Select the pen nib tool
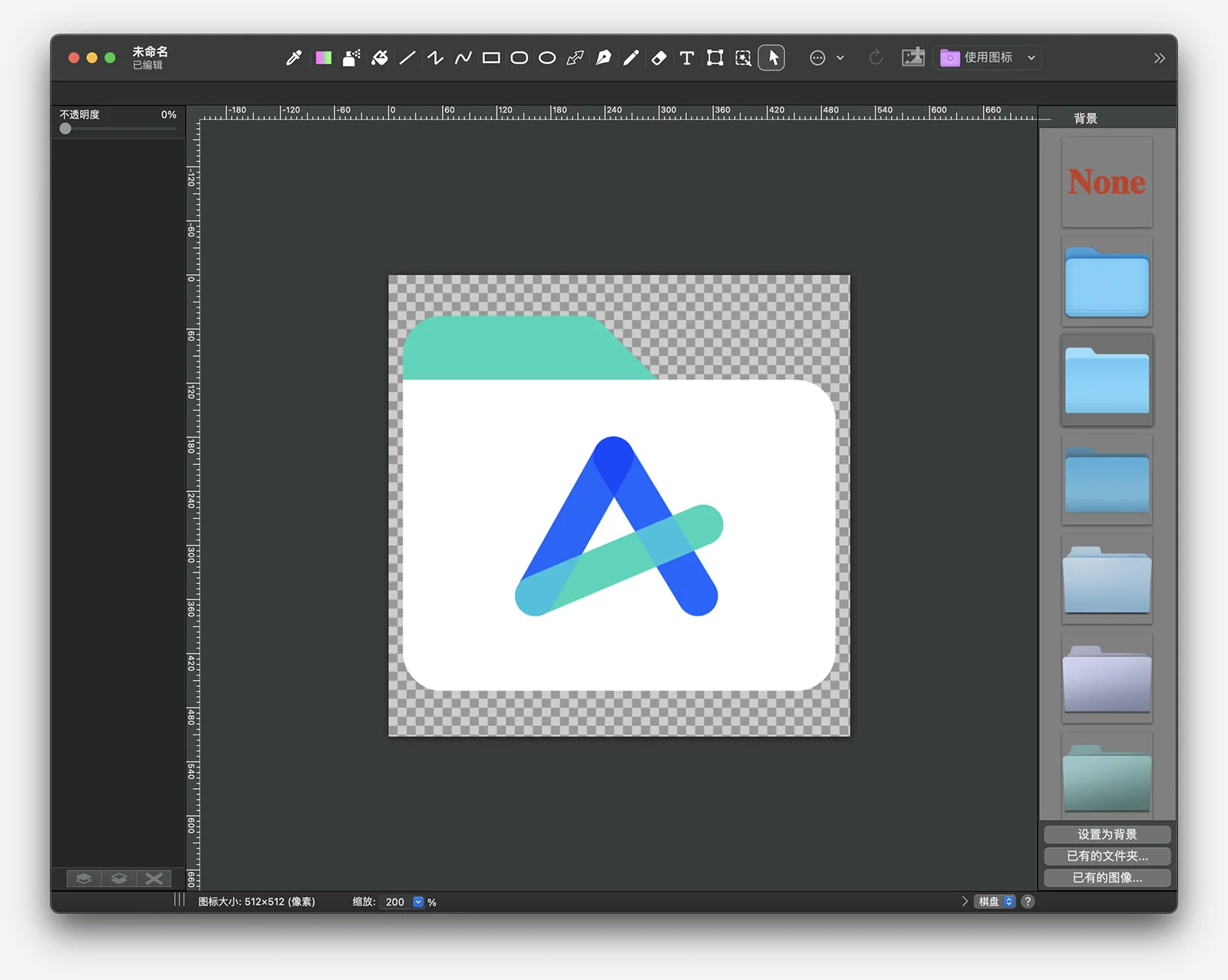The image size is (1228, 980). point(603,58)
